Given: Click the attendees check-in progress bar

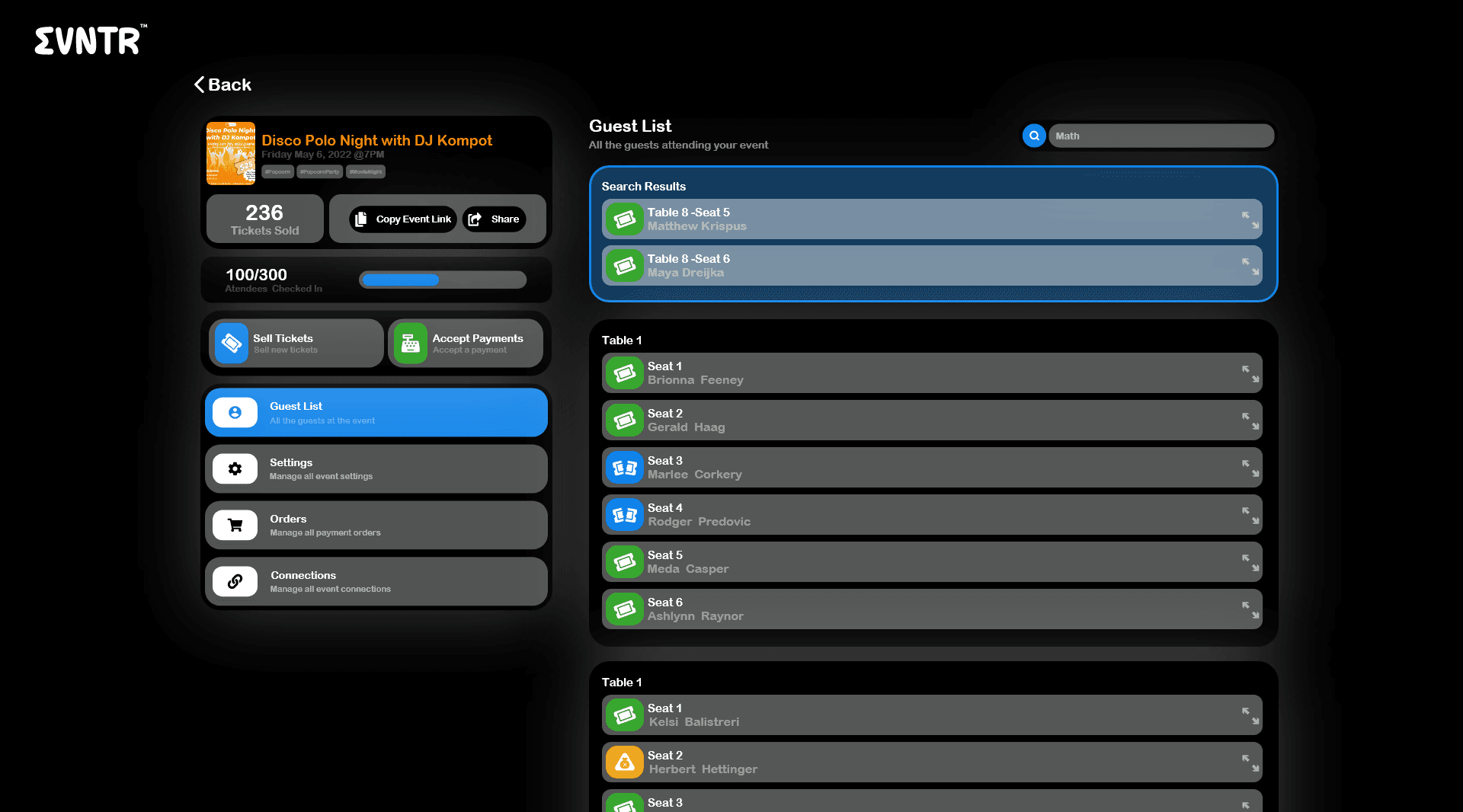Looking at the screenshot, I should [x=442, y=280].
